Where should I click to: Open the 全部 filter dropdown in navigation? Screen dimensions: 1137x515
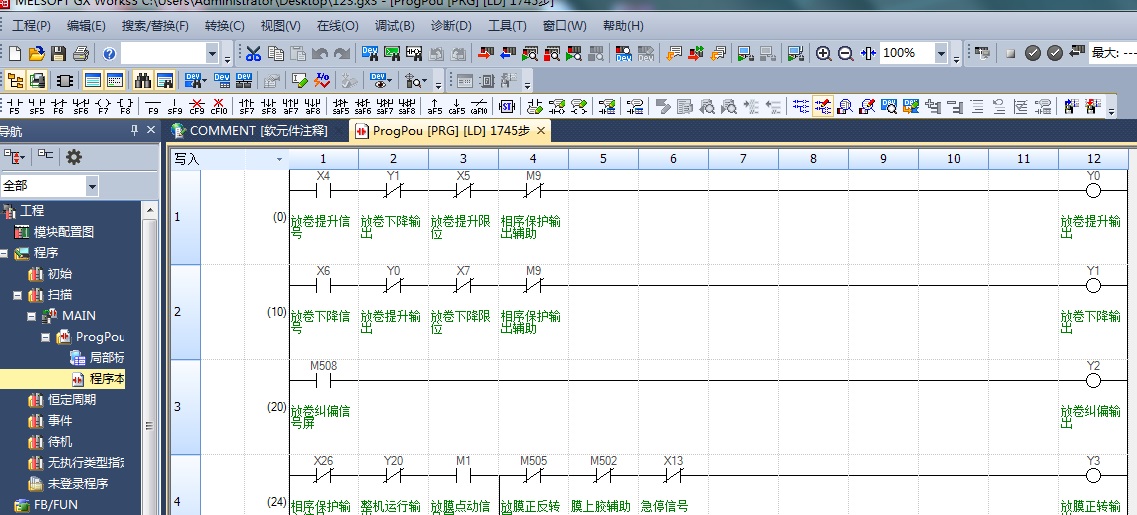coord(92,186)
